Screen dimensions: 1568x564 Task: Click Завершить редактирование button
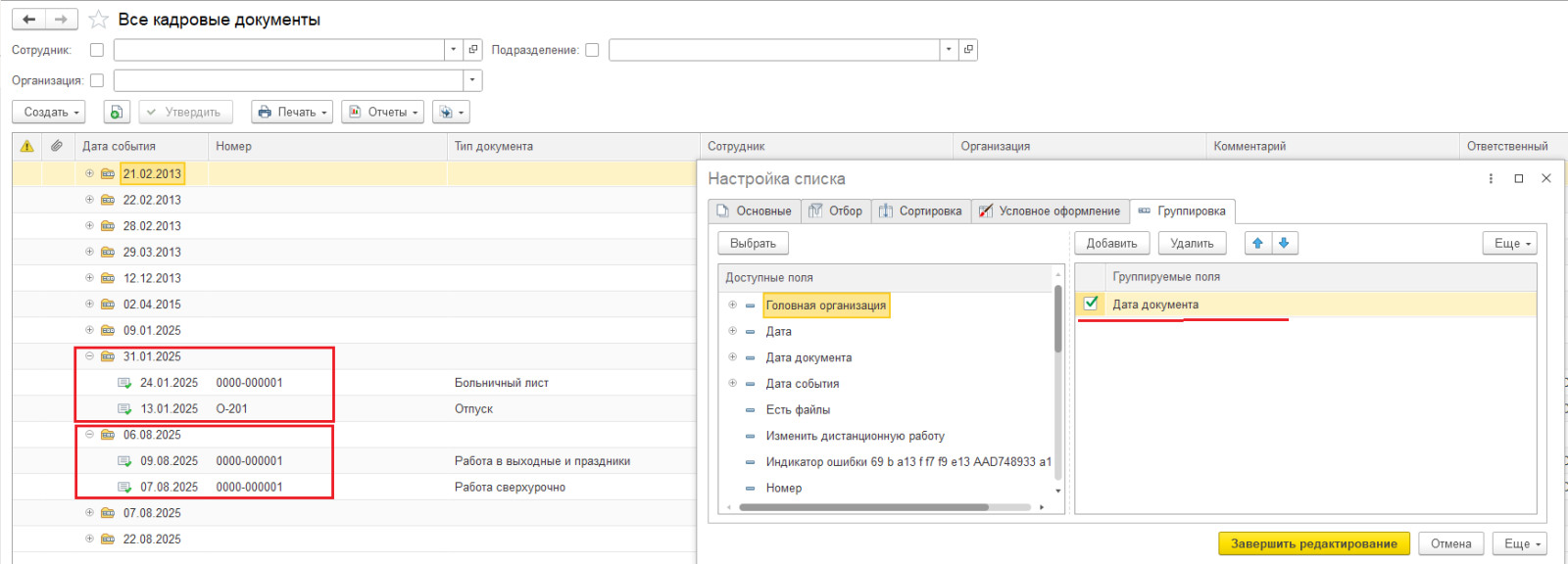pos(1313,543)
